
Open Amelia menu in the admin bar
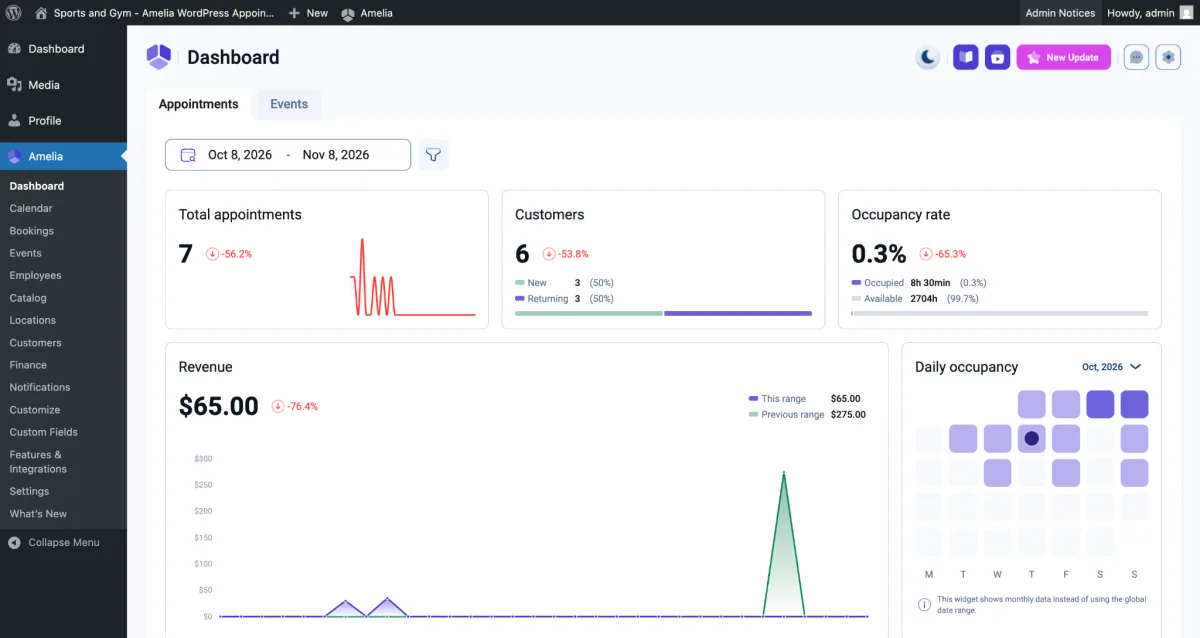coord(367,13)
